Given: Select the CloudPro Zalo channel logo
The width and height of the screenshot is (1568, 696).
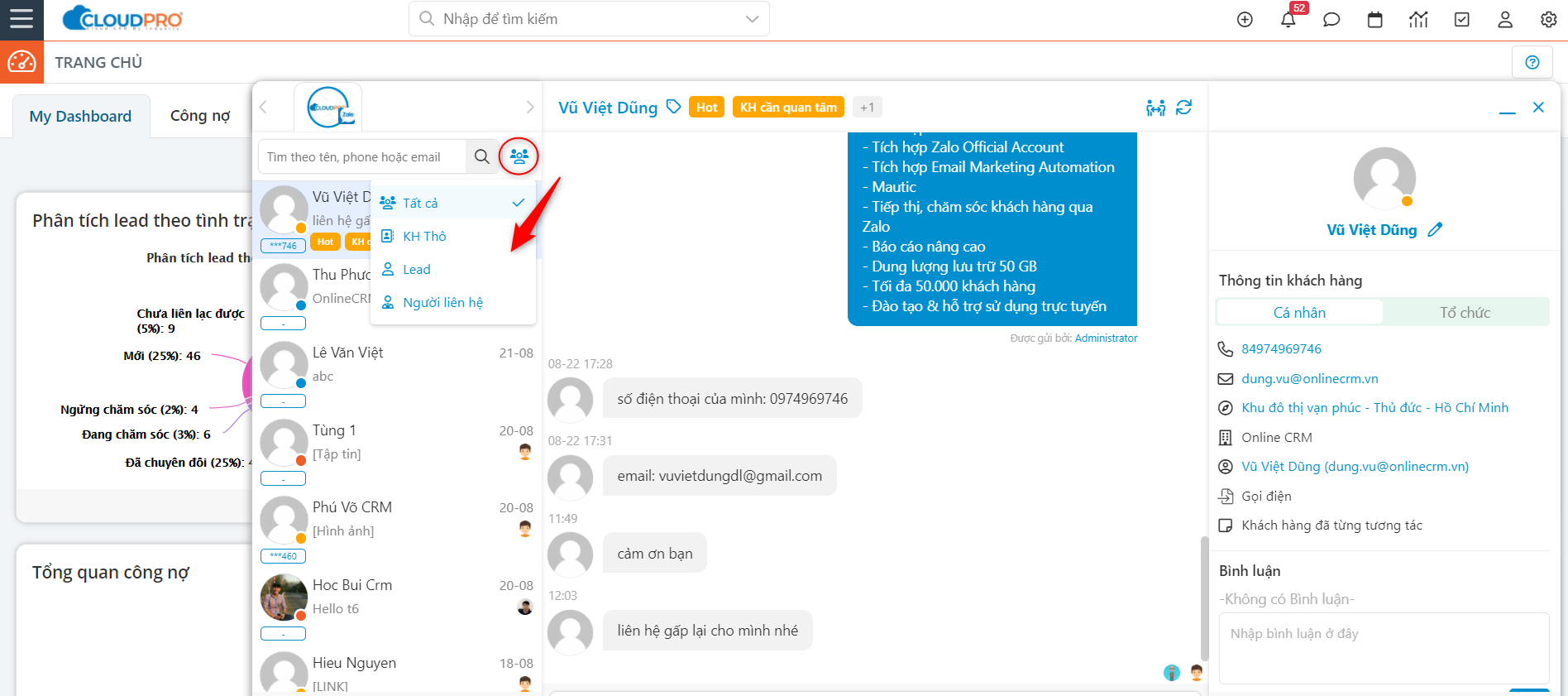Looking at the screenshot, I should pyautogui.click(x=328, y=107).
